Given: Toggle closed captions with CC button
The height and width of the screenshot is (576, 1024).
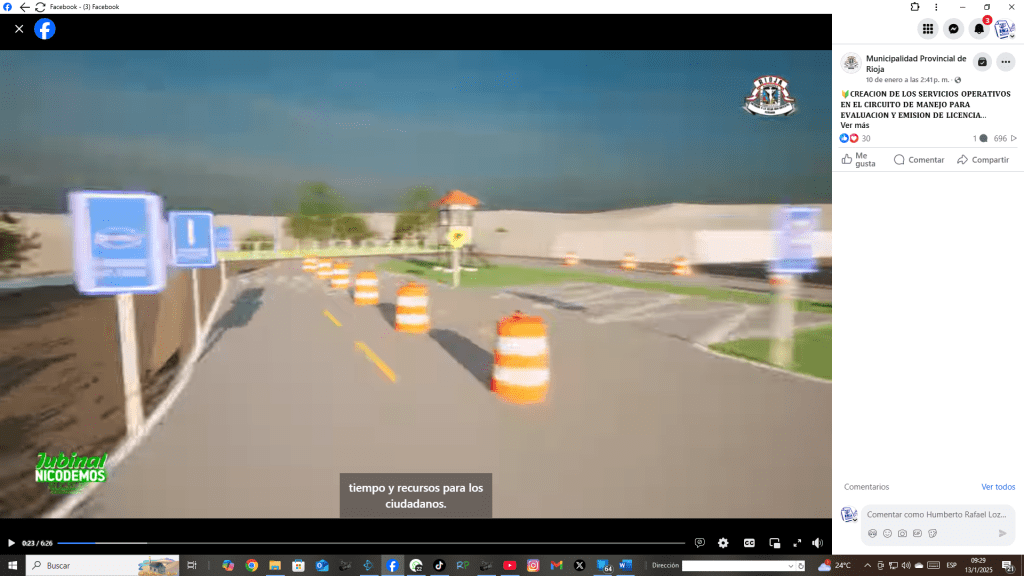Looking at the screenshot, I should click(x=748, y=543).
